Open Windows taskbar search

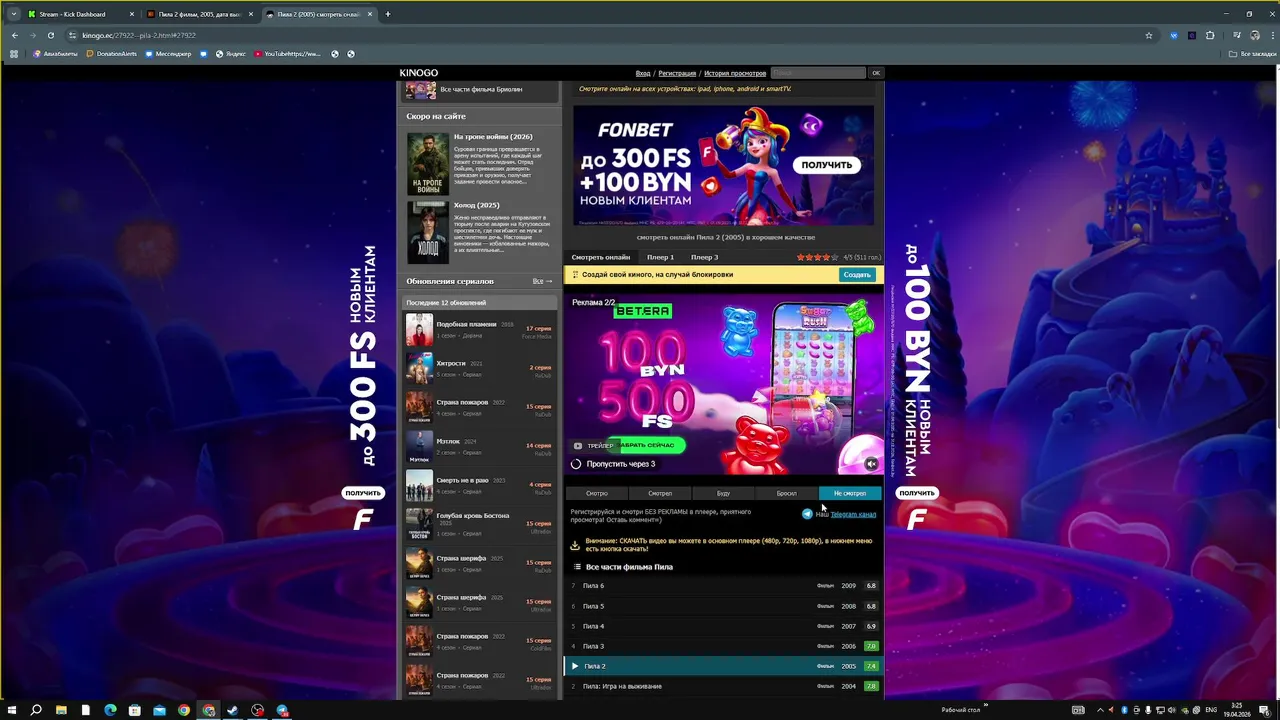pos(36,710)
